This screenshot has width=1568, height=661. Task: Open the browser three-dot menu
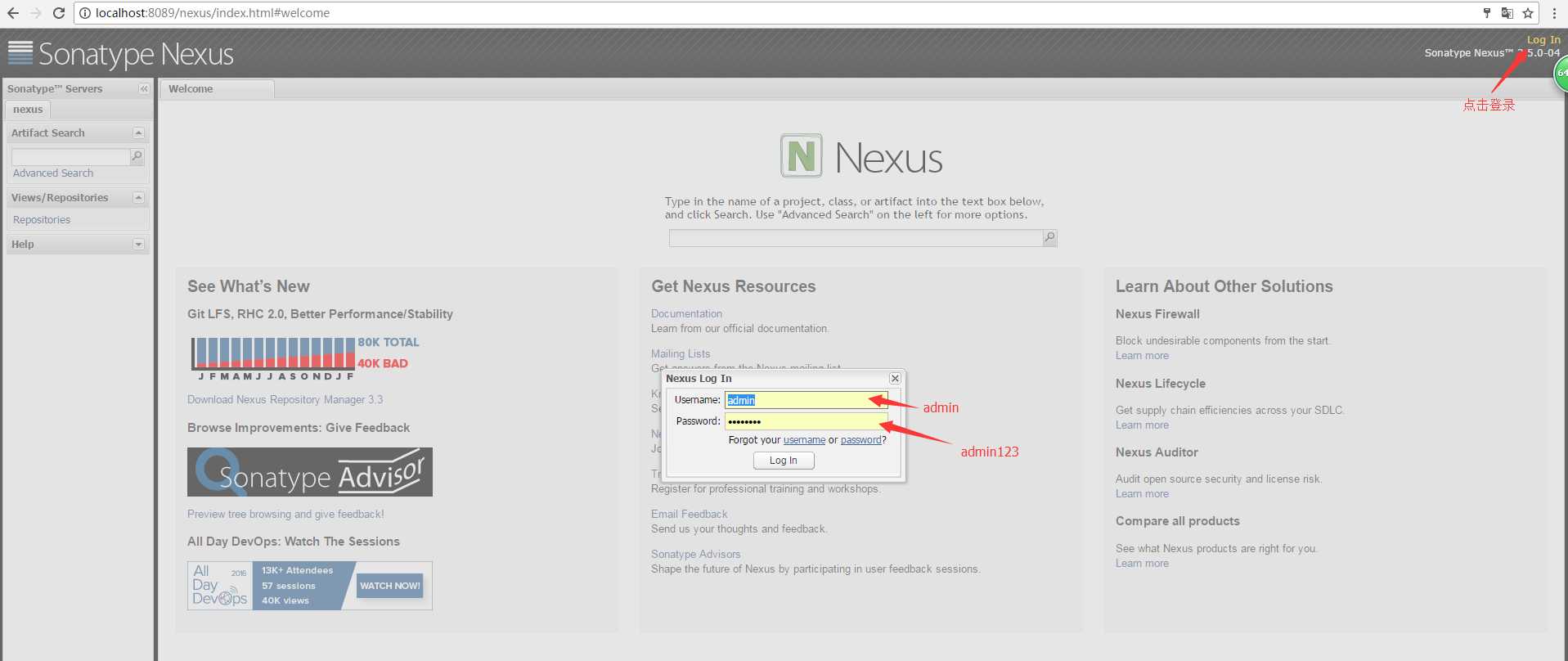click(1554, 13)
